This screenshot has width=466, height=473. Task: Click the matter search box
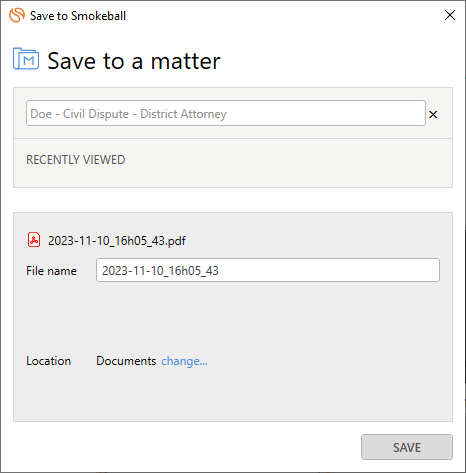[x=226, y=113]
